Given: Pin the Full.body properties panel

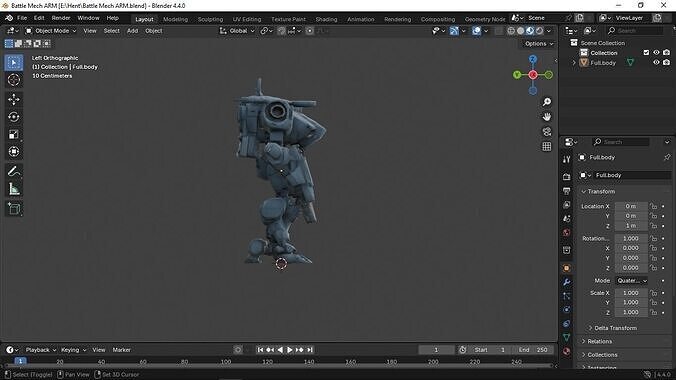Looking at the screenshot, I should click(x=667, y=157).
